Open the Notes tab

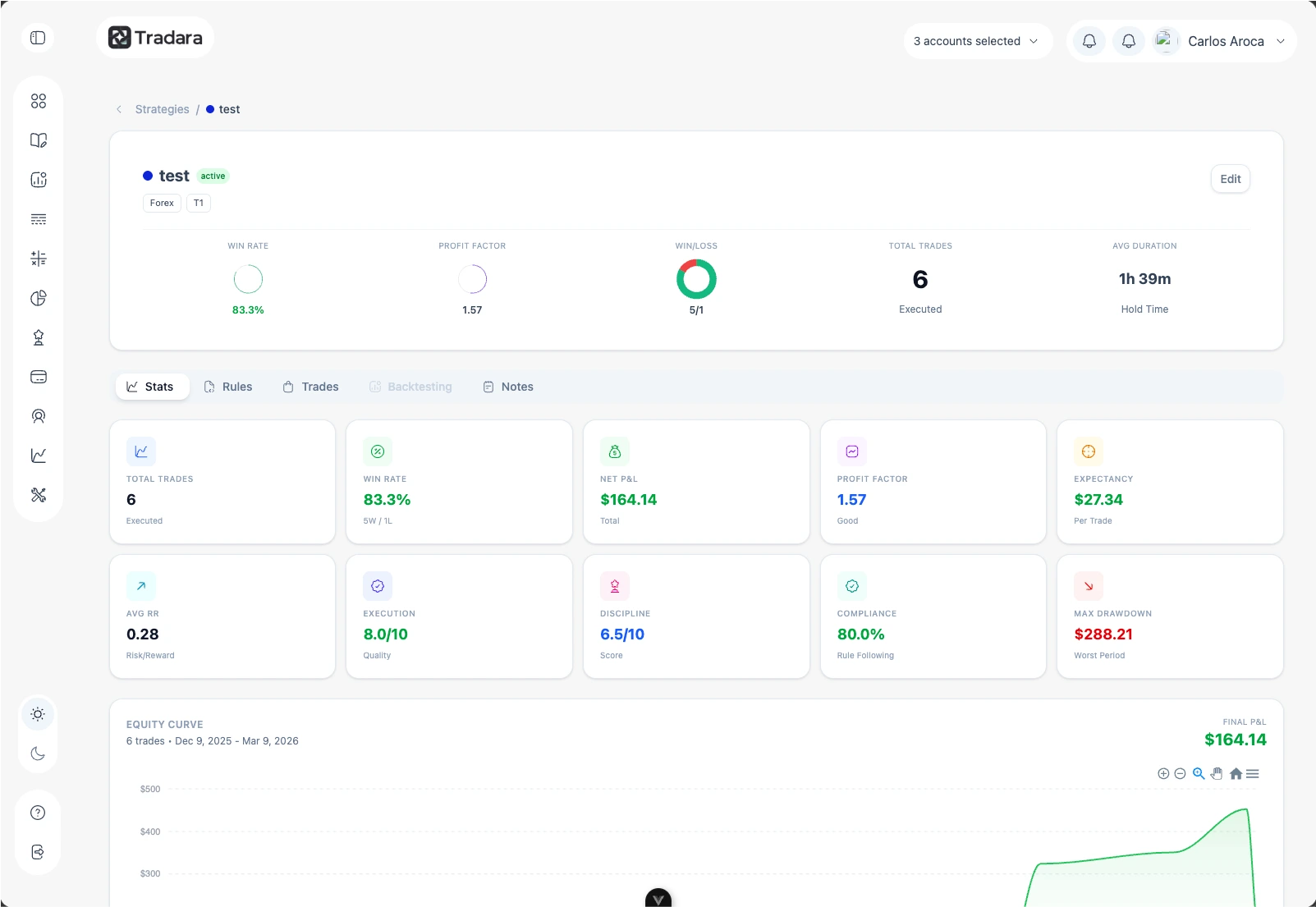[x=508, y=387]
